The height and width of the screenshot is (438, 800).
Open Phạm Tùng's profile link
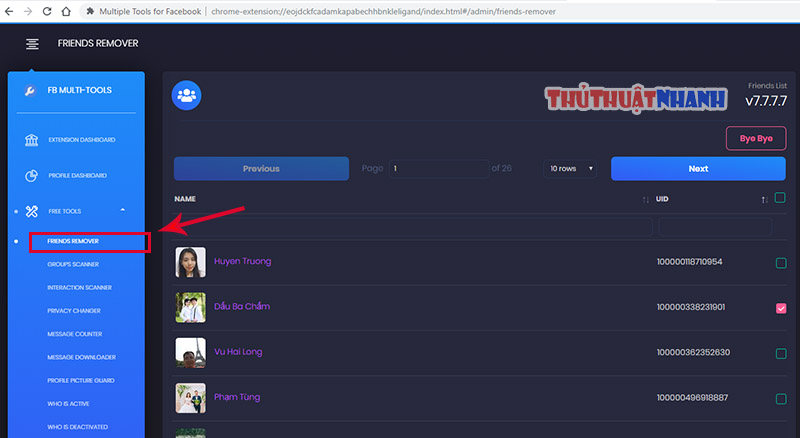(x=237, y=397)
